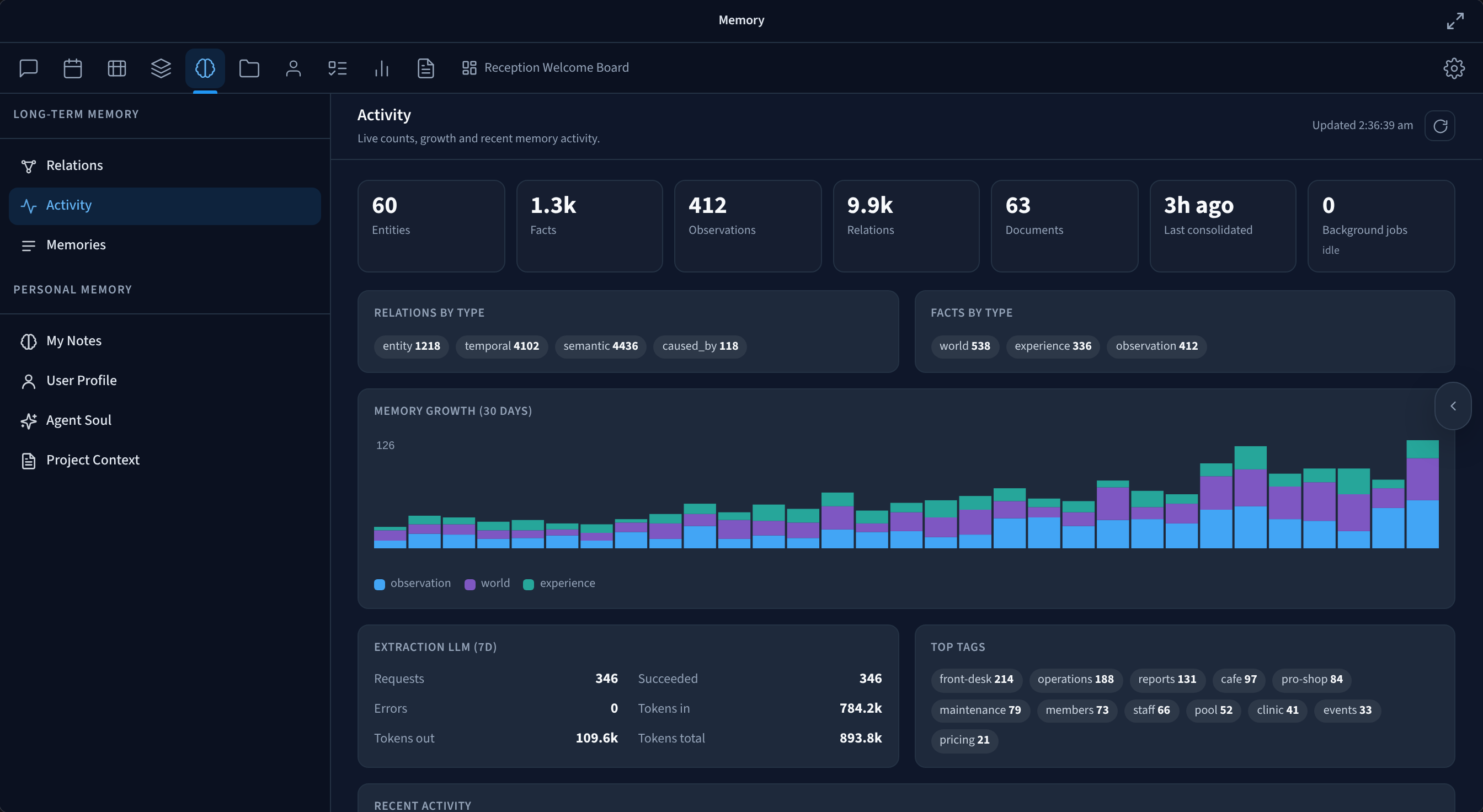Open the calendar icon in toolbar
This screenshot has height=812, width=1483.
(x=72, y=68)
